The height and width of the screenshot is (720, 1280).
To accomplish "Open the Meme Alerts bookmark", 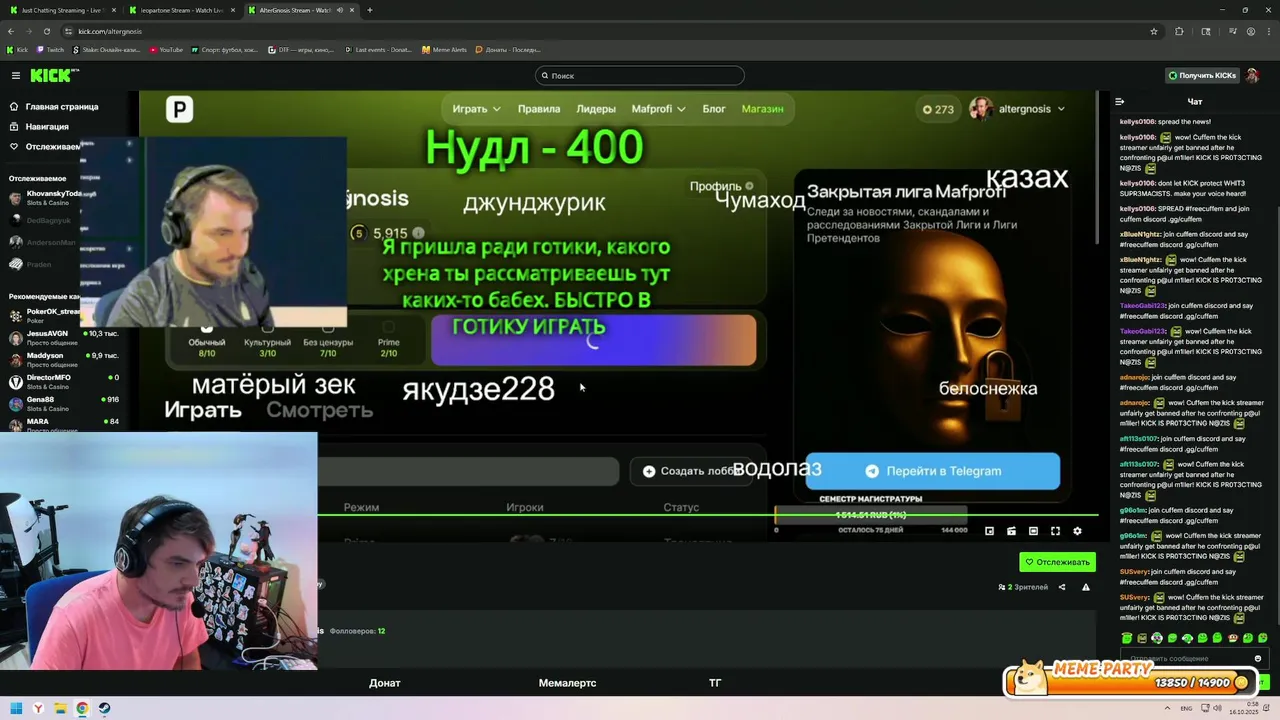I will [x=444, y=49].
